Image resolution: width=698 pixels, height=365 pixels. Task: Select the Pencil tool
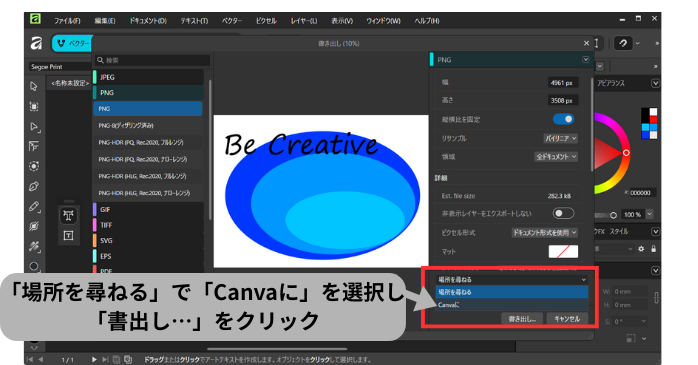tap(34, 207)
